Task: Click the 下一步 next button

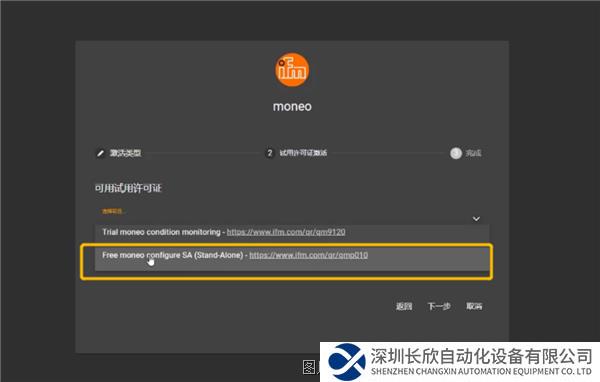Action: (439, 306)
